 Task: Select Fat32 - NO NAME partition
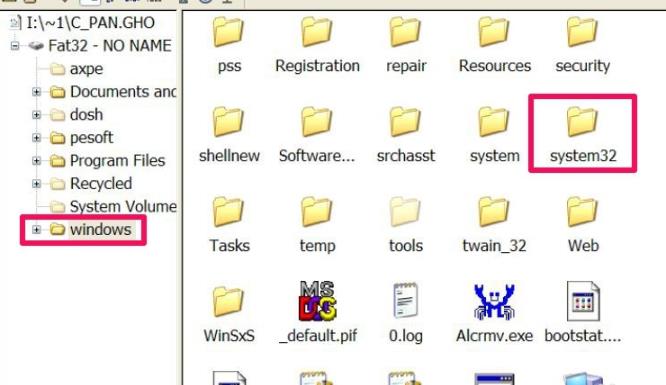[x=110, y=45]
